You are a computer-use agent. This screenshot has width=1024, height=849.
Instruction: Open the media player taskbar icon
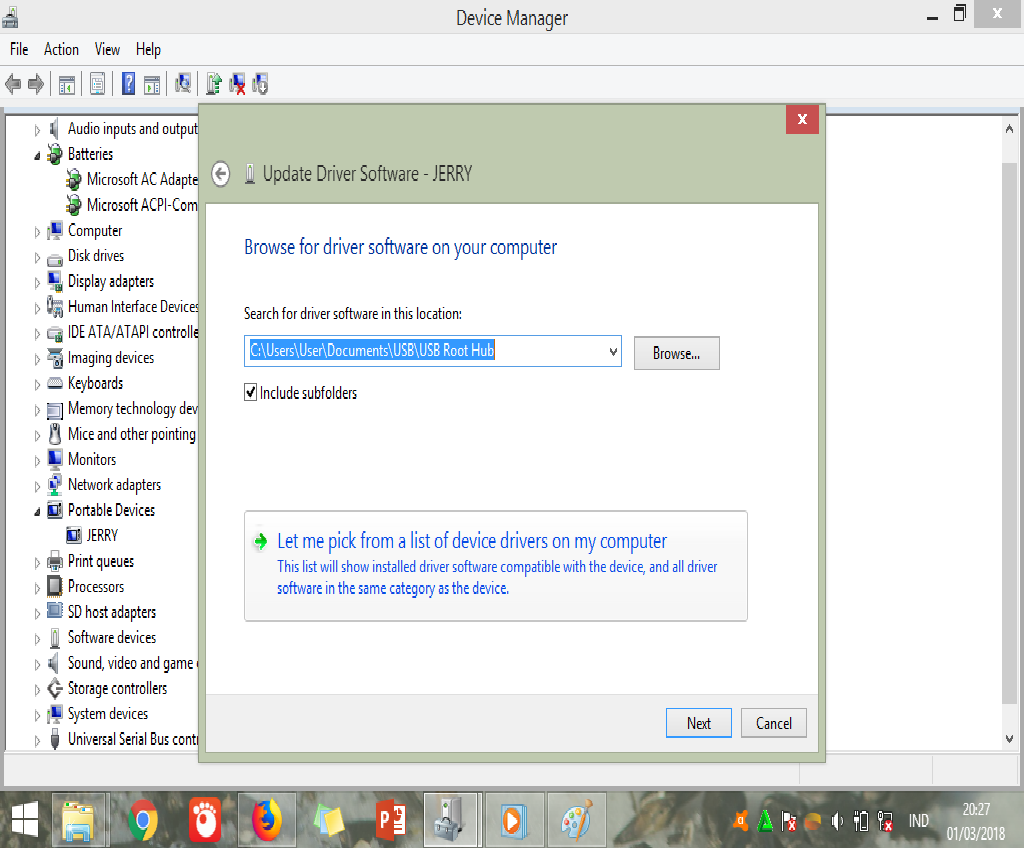pyautogui.click(x=513, y=820)
